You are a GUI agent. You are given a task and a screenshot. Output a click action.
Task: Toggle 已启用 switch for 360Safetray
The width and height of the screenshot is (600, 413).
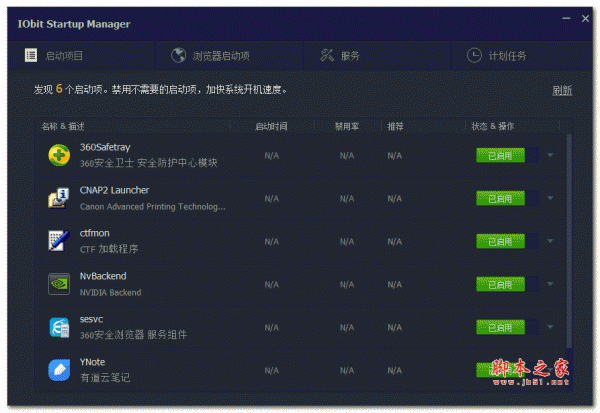click(507, 155)
